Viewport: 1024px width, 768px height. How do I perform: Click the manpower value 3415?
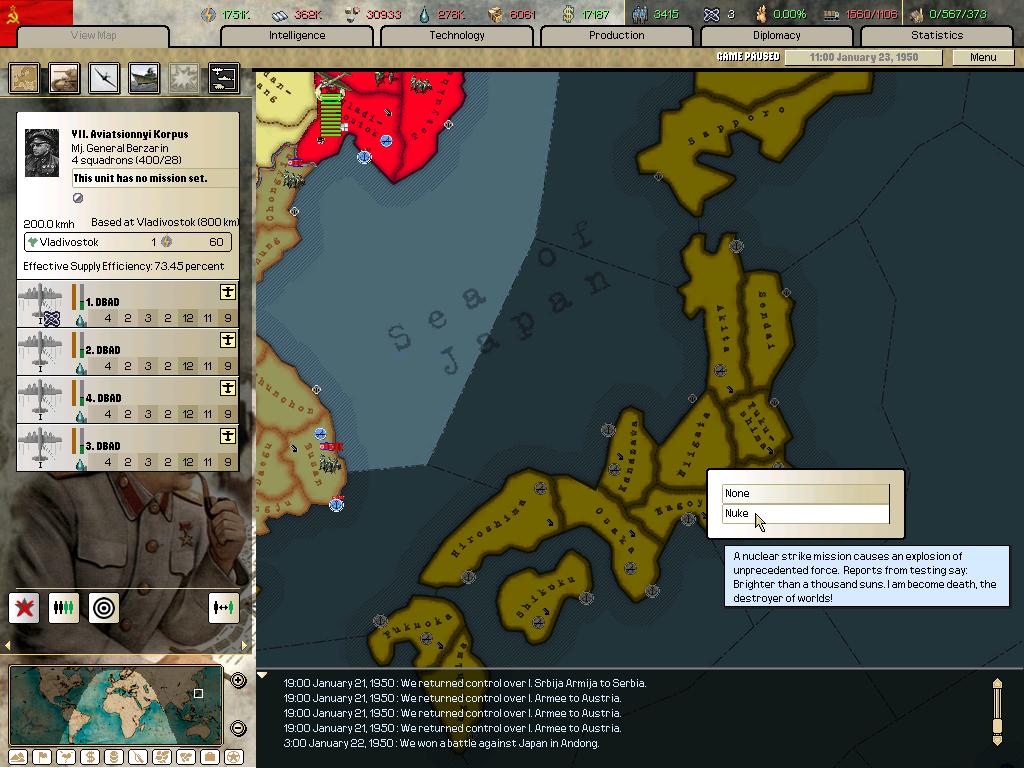665,14
